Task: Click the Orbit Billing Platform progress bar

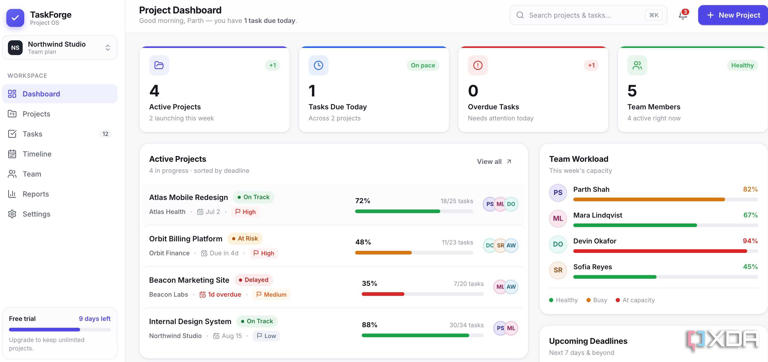Action: 414,253
